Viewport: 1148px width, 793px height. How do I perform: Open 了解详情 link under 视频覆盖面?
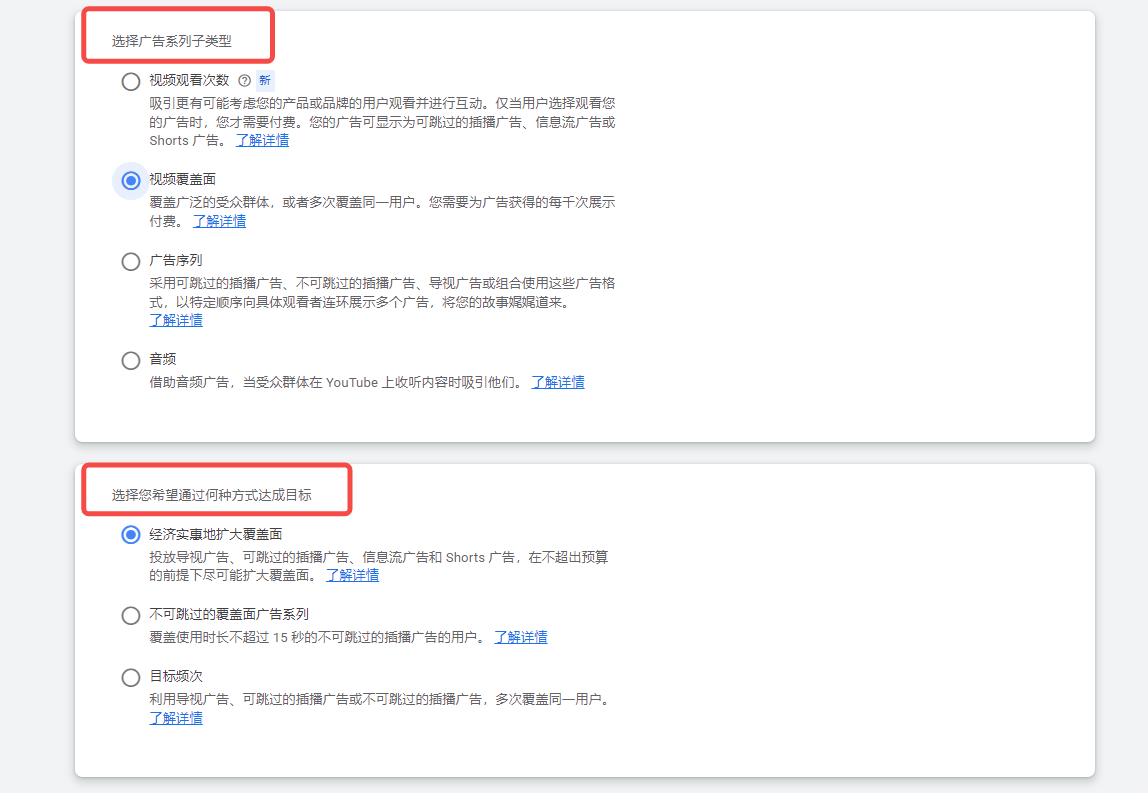219,222
